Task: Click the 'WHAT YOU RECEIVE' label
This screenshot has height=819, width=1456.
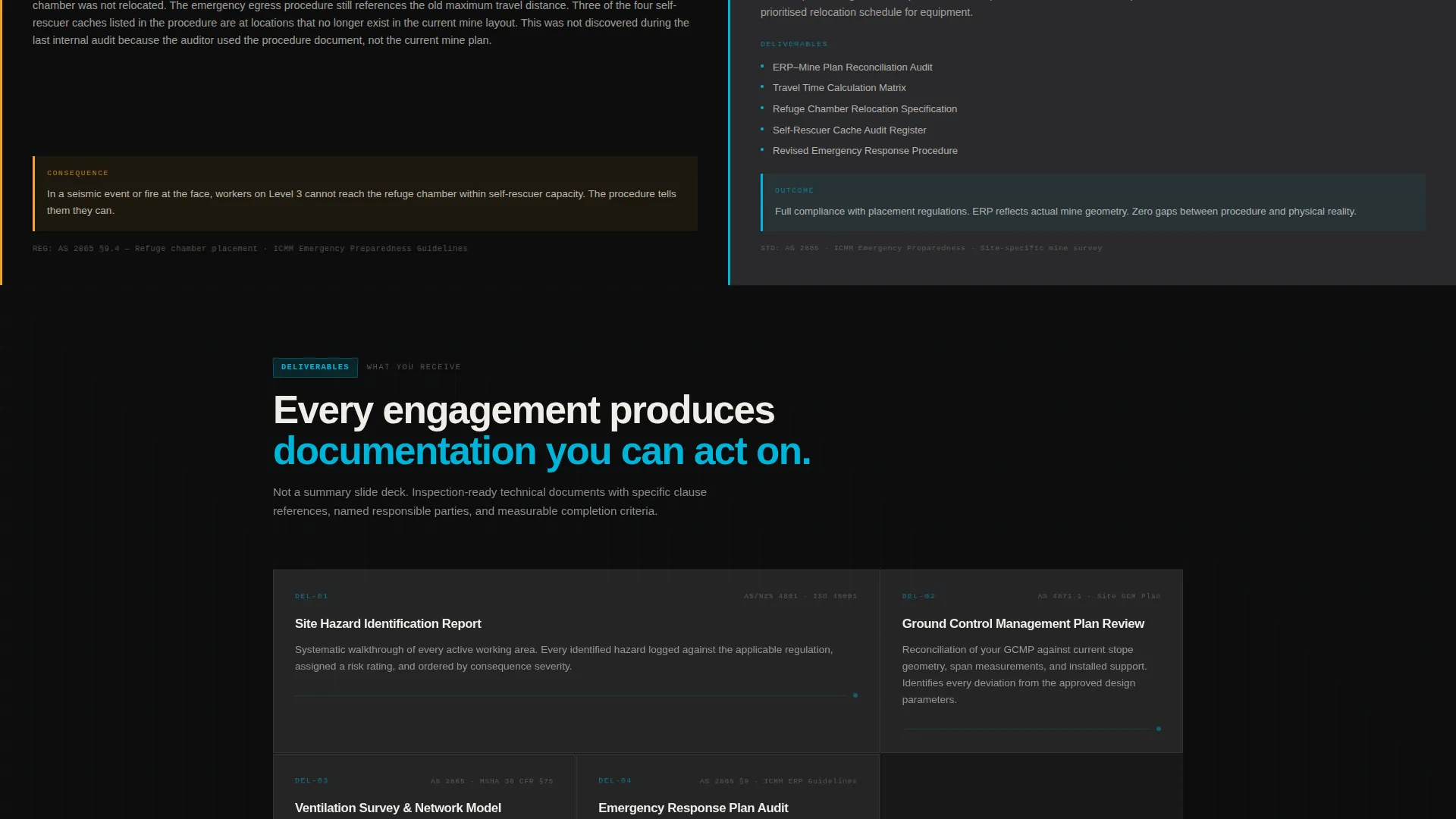Action: click(413, 367)
